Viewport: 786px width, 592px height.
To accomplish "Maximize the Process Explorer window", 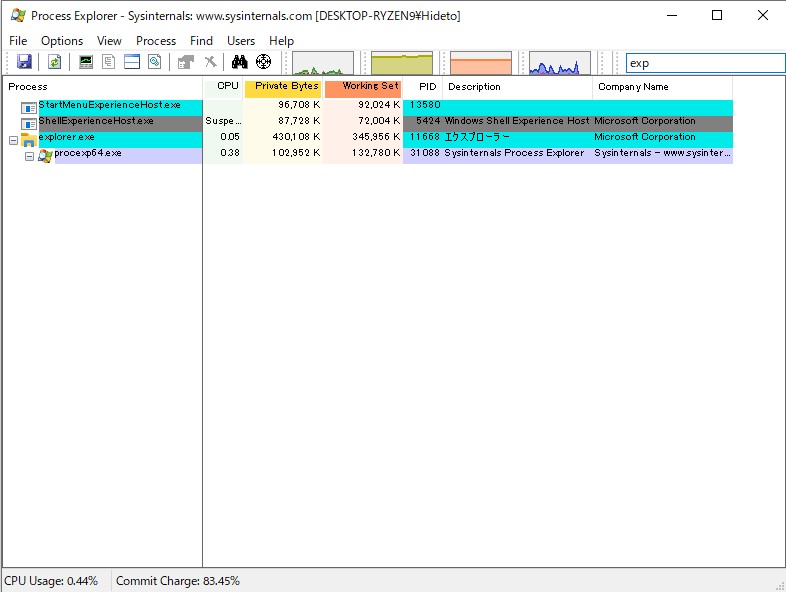I will 717,15.
